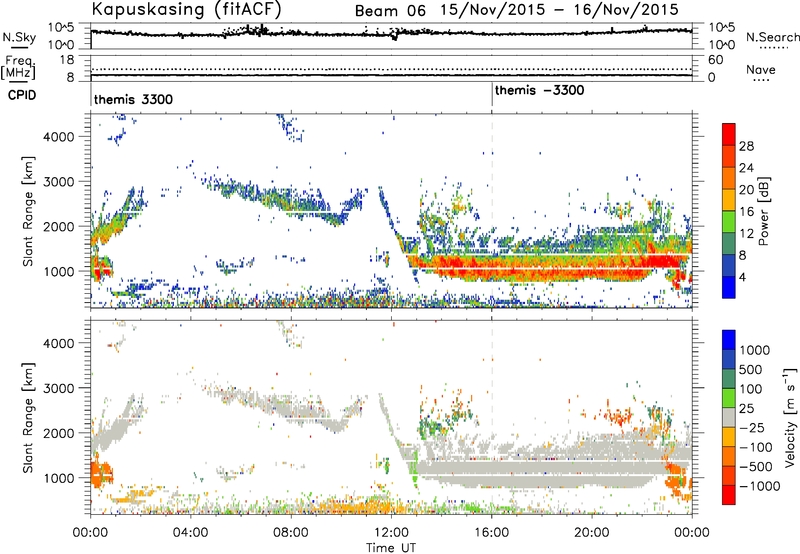The image size is (800, 554).
Task: Select the "Freq. [MHz]" axis label
Action: pos(18,68)
